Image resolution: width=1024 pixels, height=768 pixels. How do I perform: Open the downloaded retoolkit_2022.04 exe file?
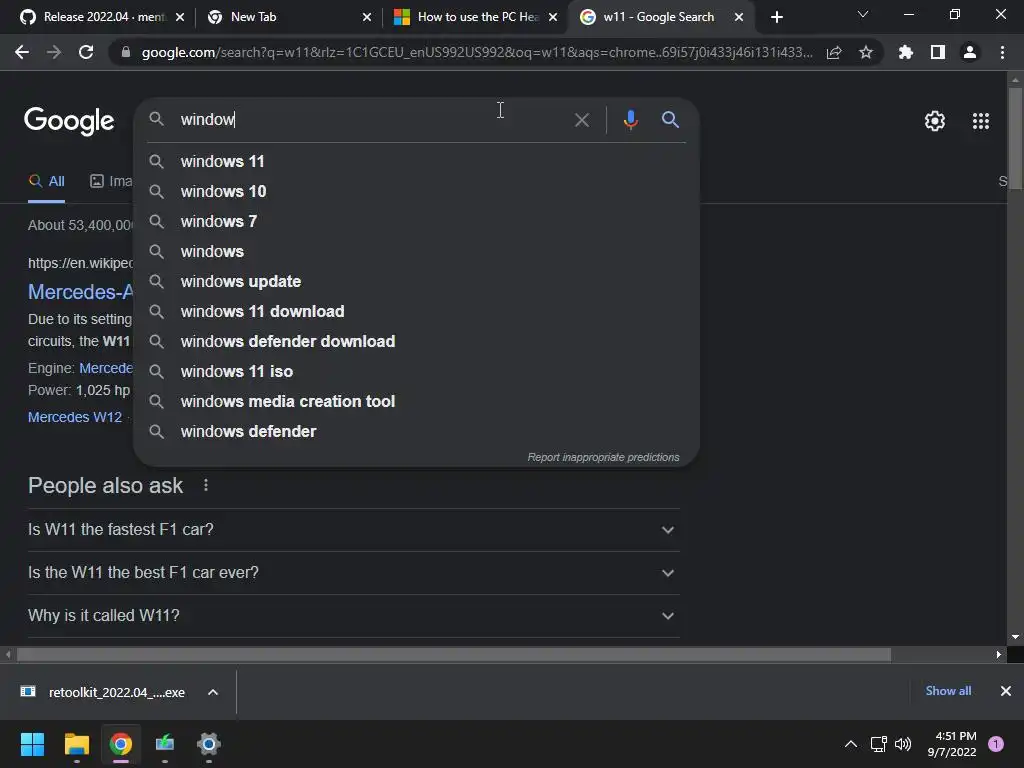(x=103, y=692)
